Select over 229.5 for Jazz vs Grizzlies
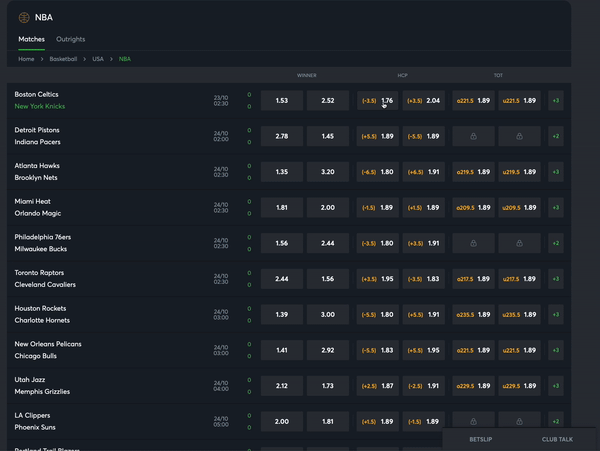 (473, 386)
